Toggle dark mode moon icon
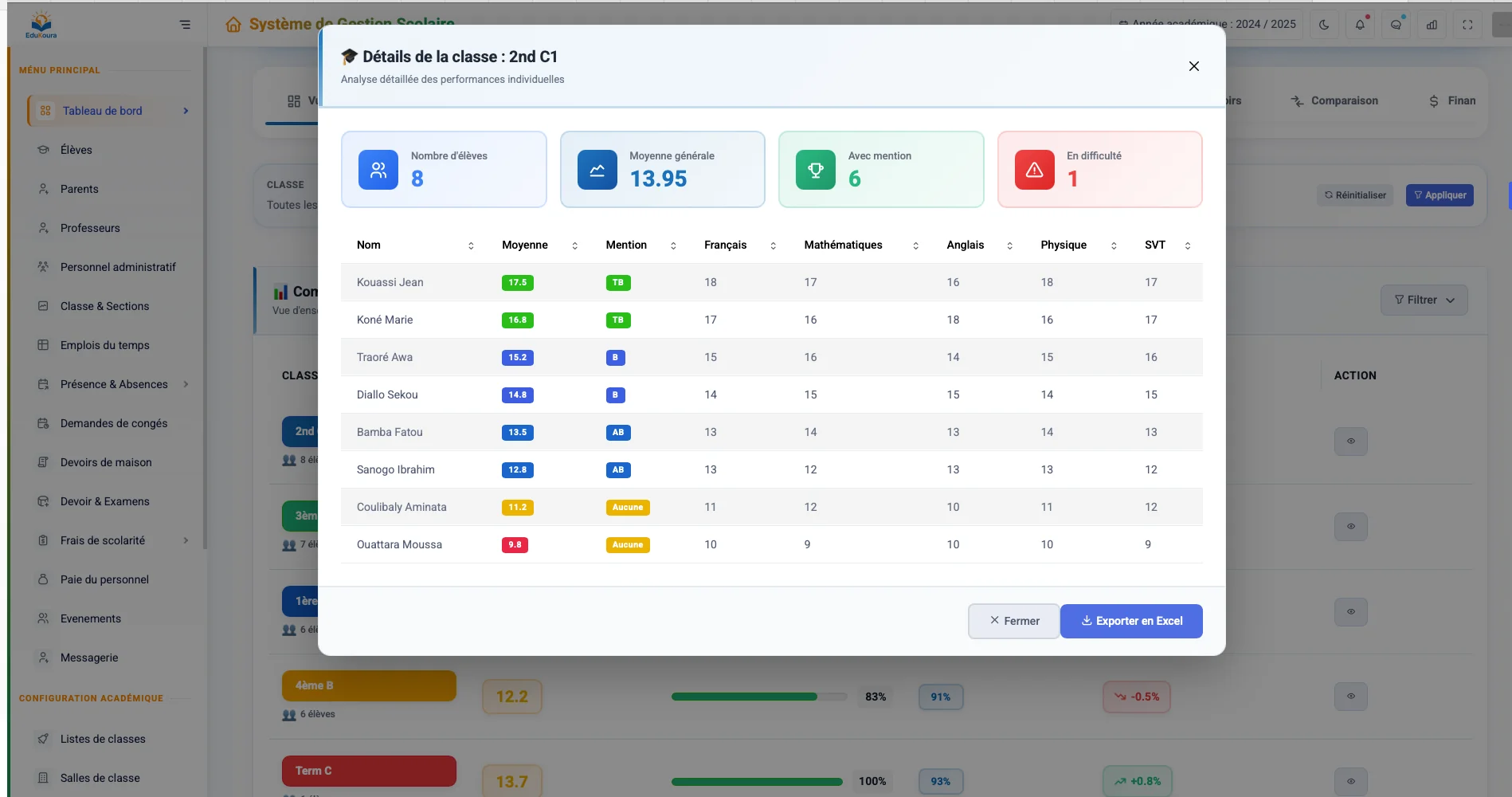This screenshot has width=1512, height=797. coord(1324,25)
